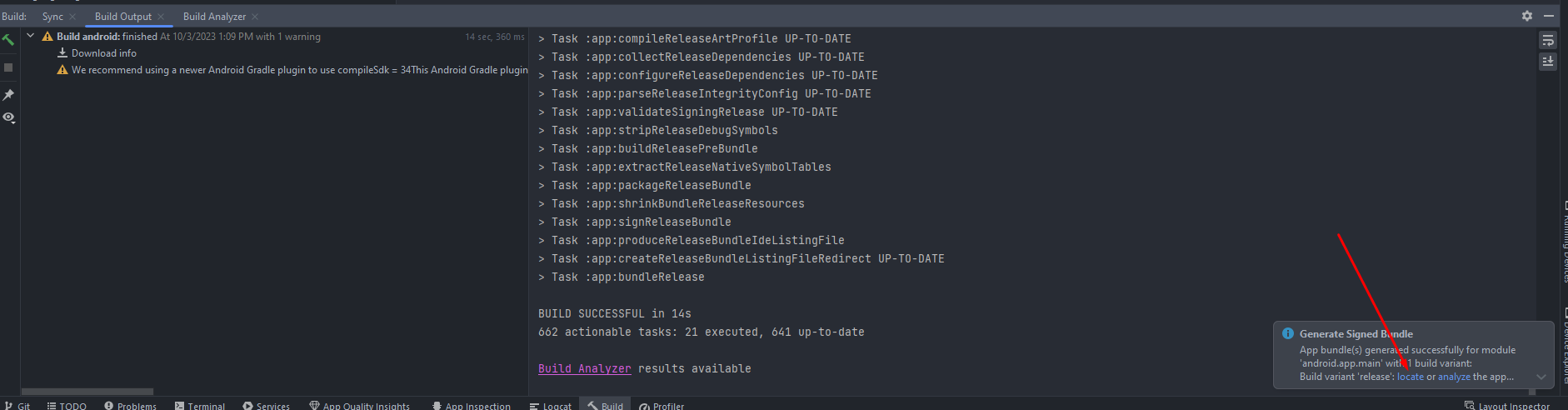
Task: Click the locate link in notification
Action: [x=1410, y=377]
